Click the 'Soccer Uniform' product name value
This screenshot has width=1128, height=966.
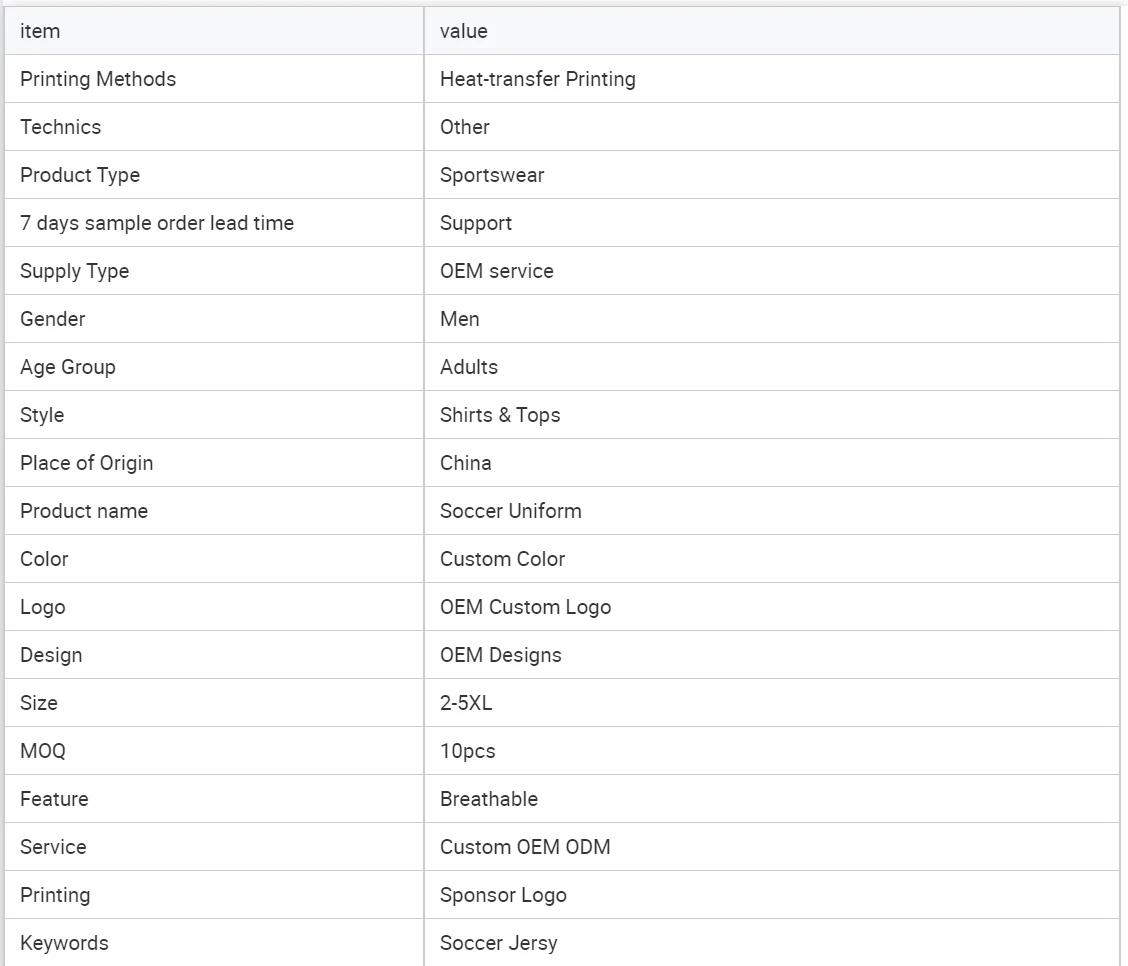pos(511,511)
